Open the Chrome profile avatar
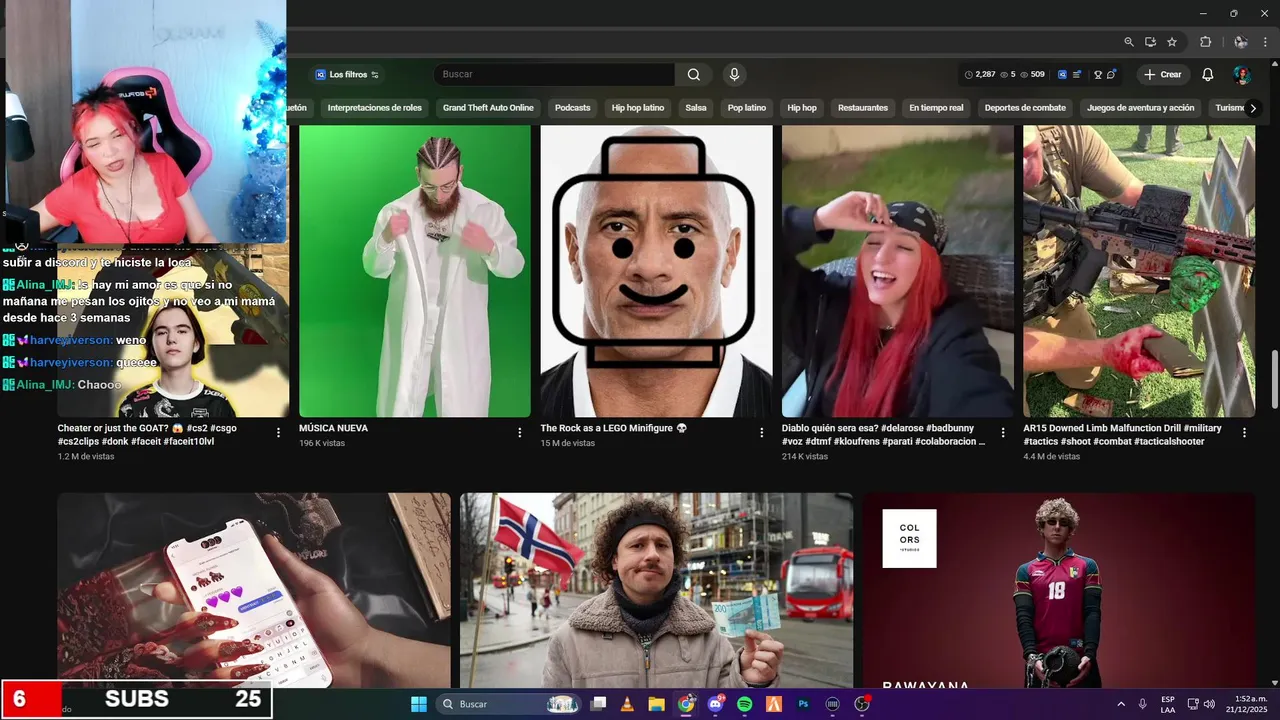The width and height of the screenshot is (1280, 720). point(1241,42)
